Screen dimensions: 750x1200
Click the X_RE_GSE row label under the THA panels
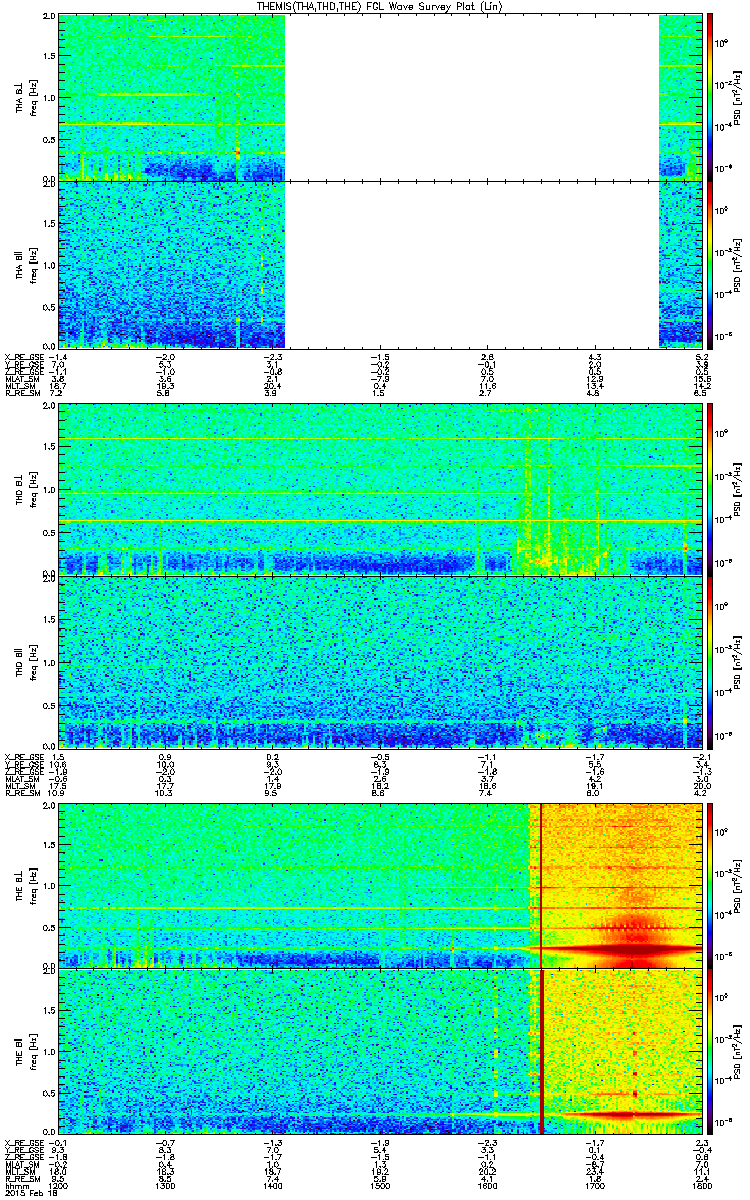24,357
